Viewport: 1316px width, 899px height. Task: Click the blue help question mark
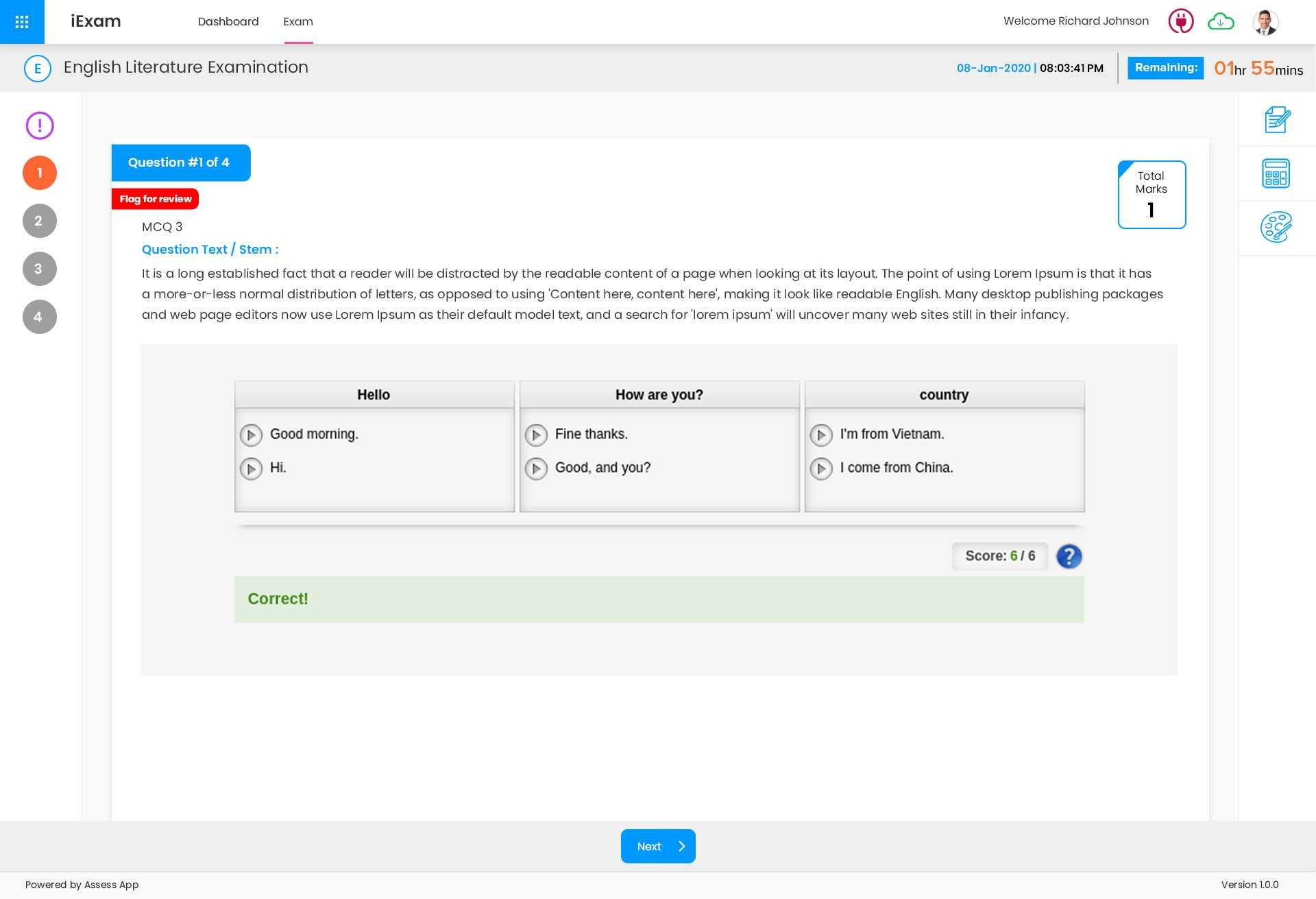[1069, 556]
